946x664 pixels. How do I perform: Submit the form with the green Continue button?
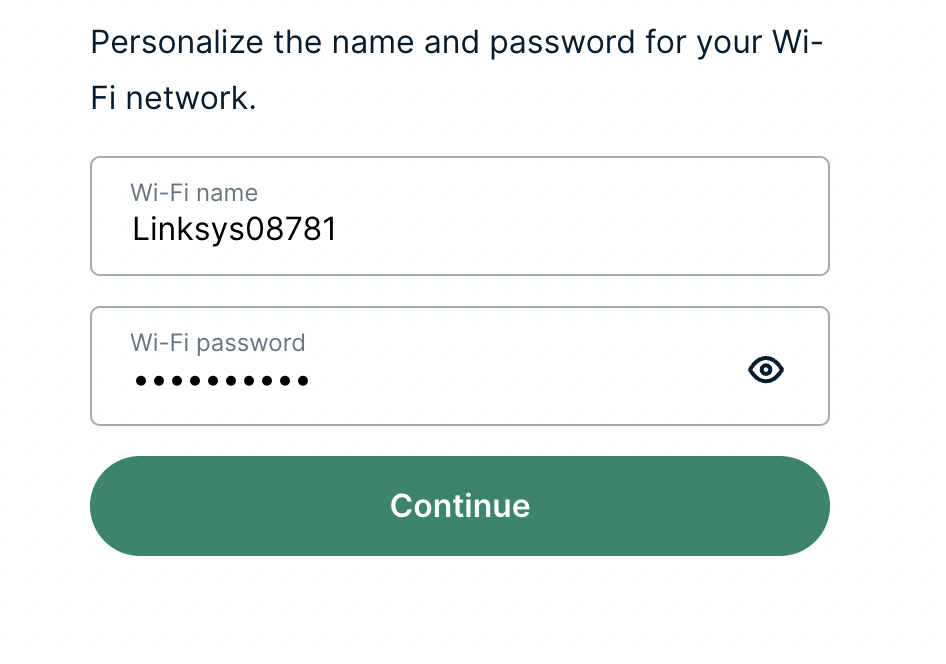coord(460,505)
